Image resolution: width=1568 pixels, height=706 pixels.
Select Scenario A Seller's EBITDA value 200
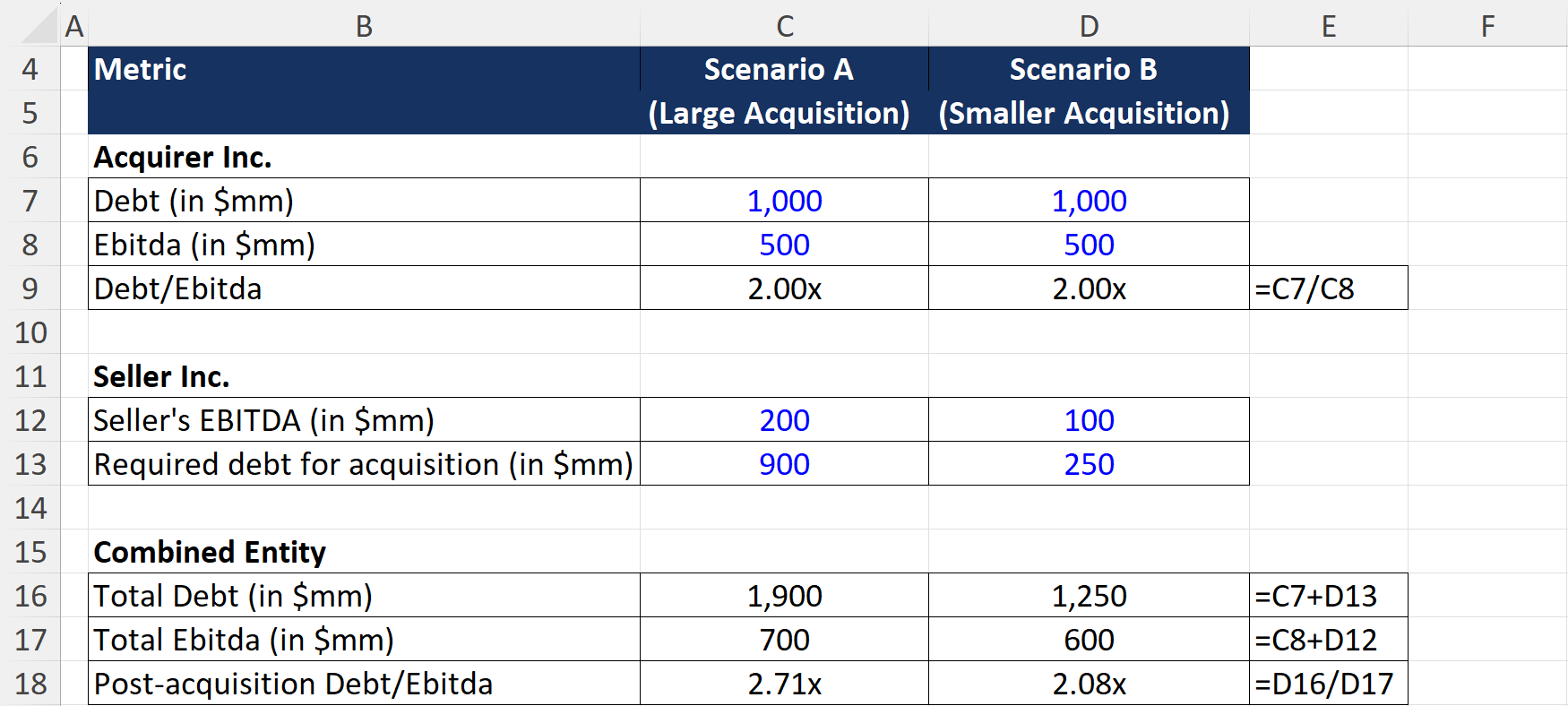tap(784, 420)
